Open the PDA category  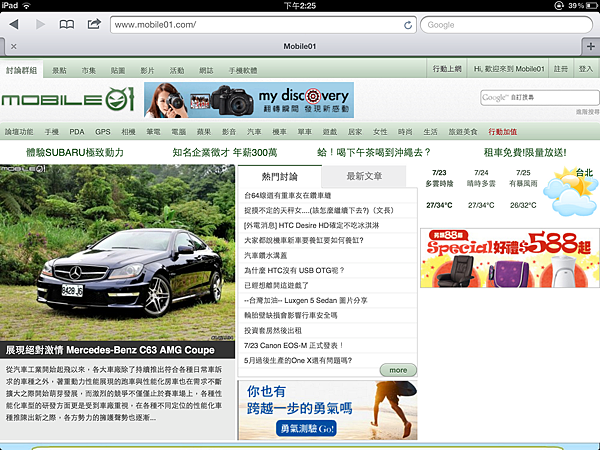click(x=77, y=132)
